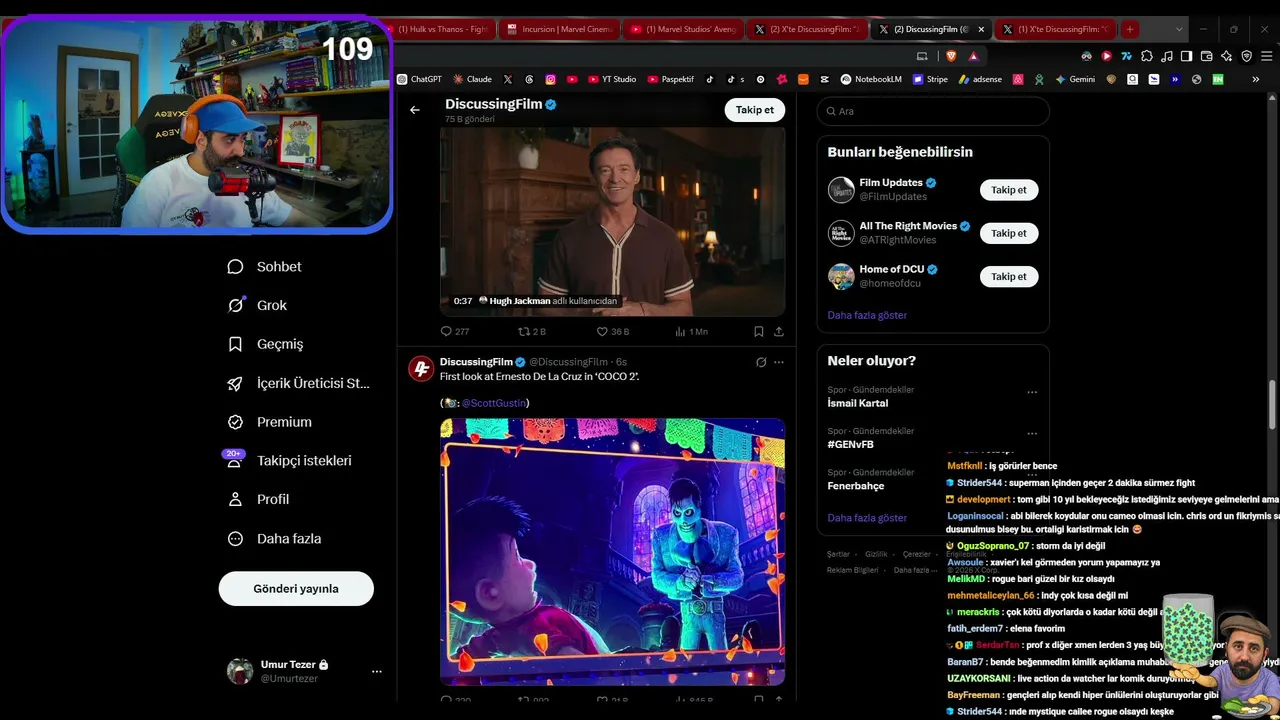The height and width of the screenshot is (720, 1280).
Task: Open options for #GENvFB trend
Action: click(x=1032, y=434)
